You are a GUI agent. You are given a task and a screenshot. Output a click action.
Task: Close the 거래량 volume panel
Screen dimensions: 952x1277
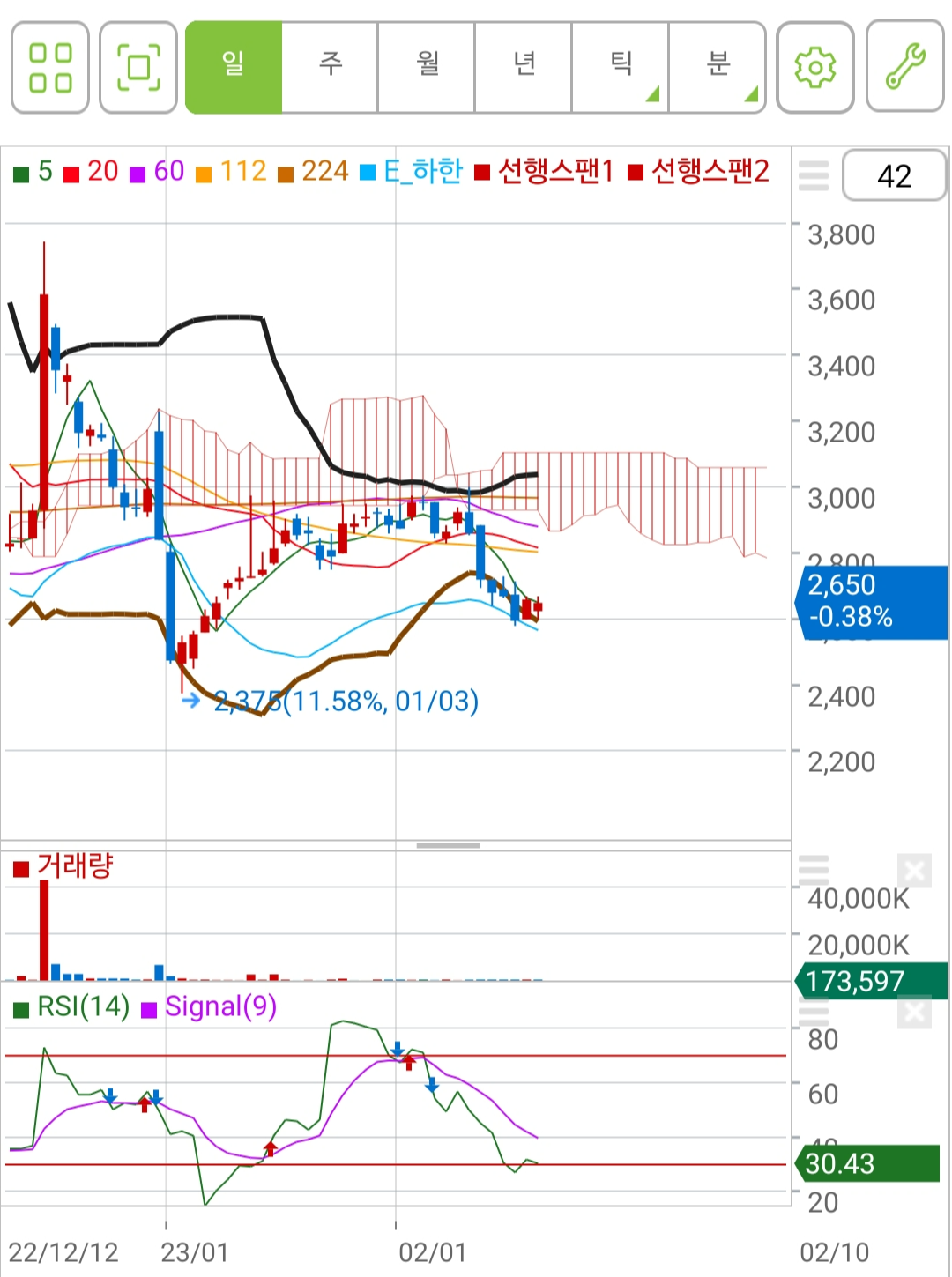pos(915,872)
